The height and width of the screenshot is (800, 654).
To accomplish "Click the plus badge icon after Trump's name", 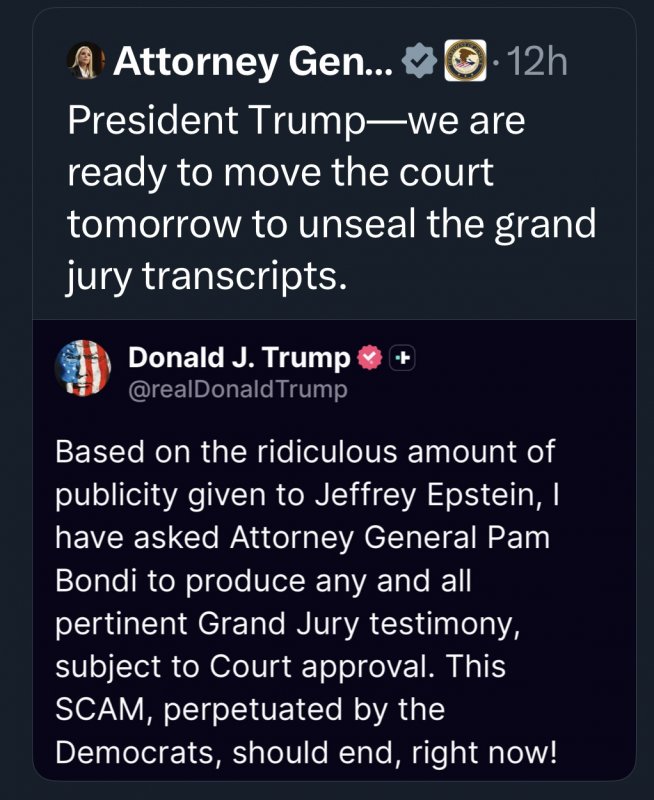I will click(400, 357).
